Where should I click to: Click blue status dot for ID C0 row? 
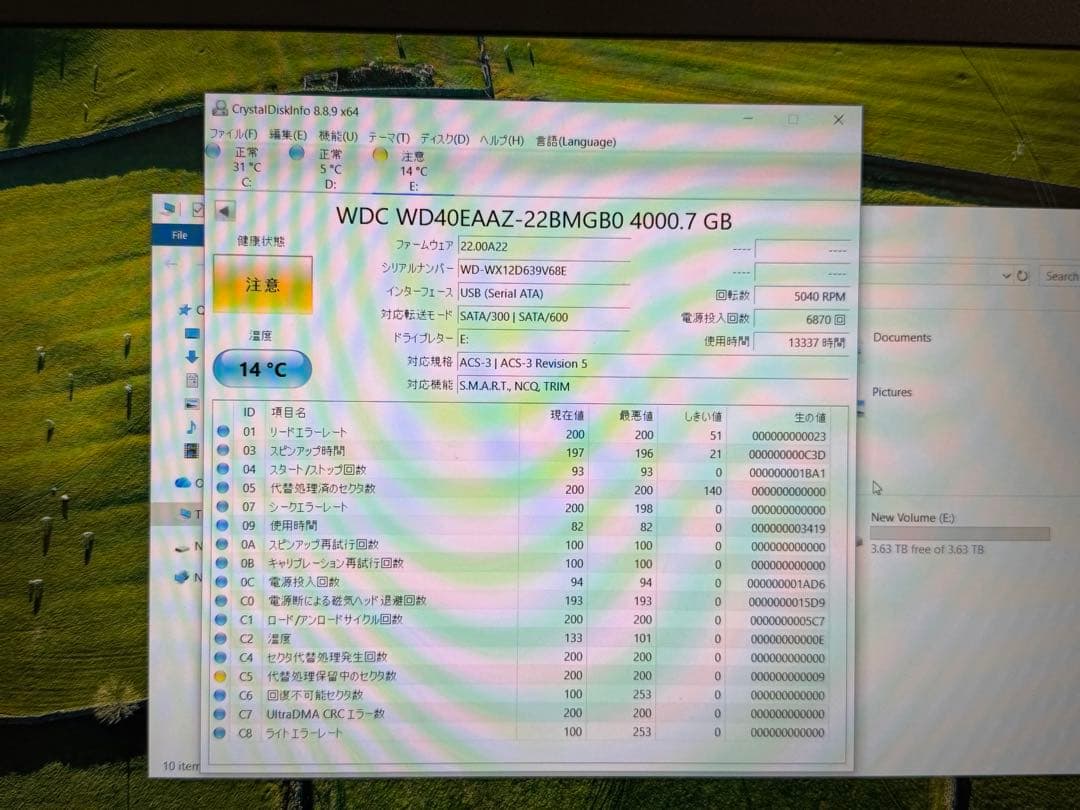pyautogui.click(x=221, y=600)
